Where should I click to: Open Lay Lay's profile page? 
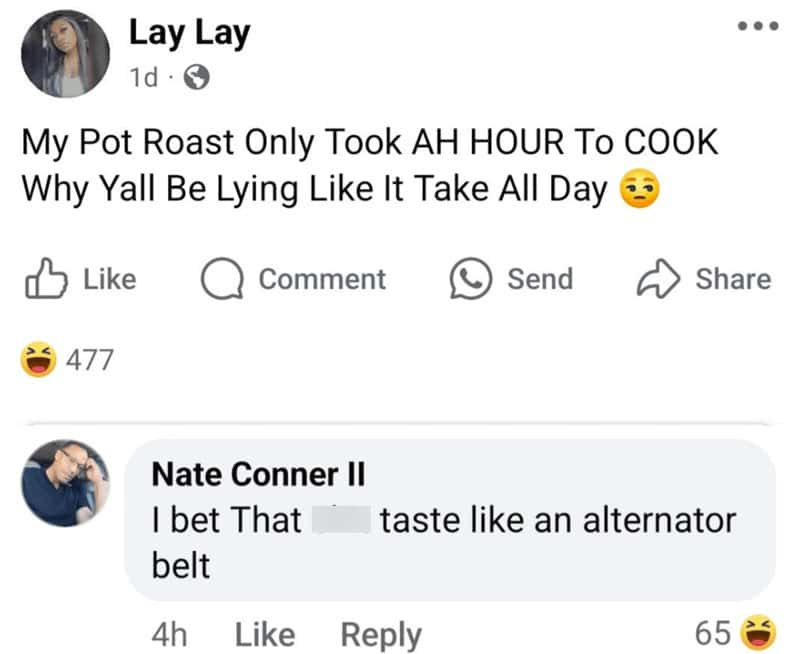(187, 33)
